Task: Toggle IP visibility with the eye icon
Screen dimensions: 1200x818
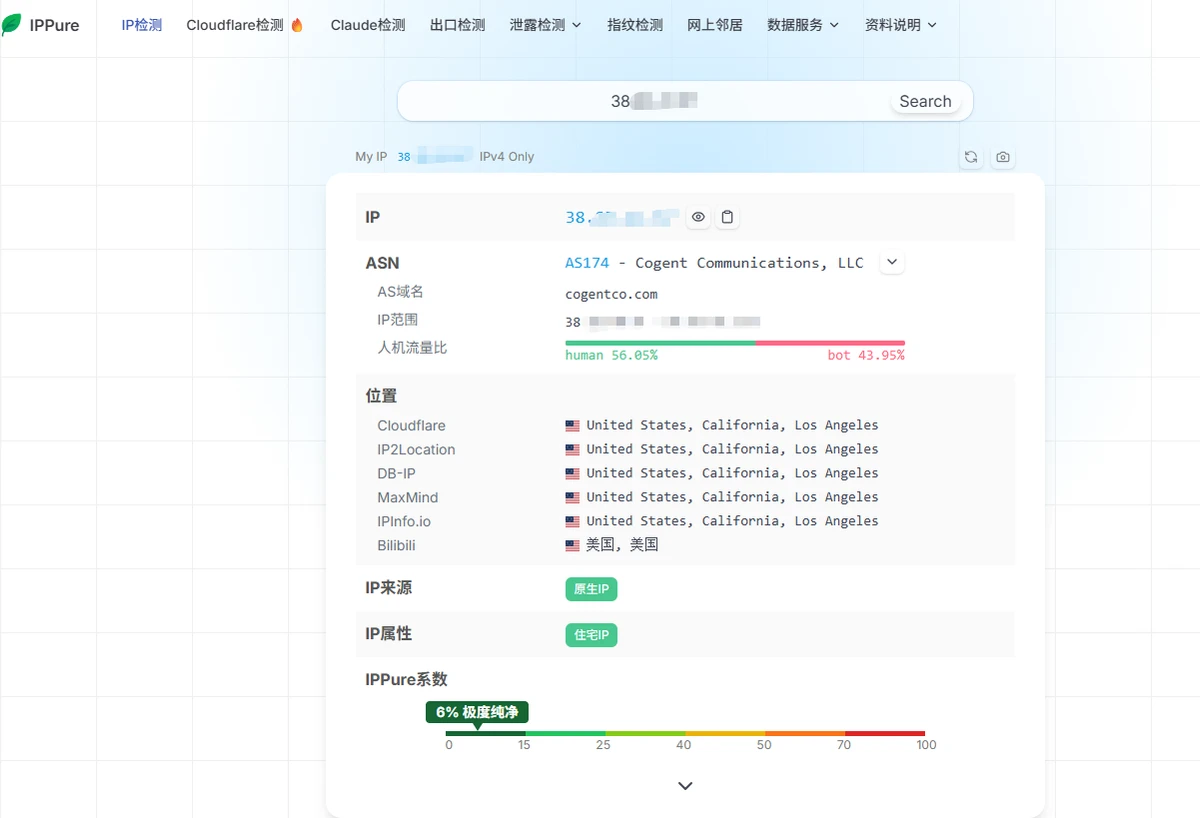Action: [x=698, y=217]
